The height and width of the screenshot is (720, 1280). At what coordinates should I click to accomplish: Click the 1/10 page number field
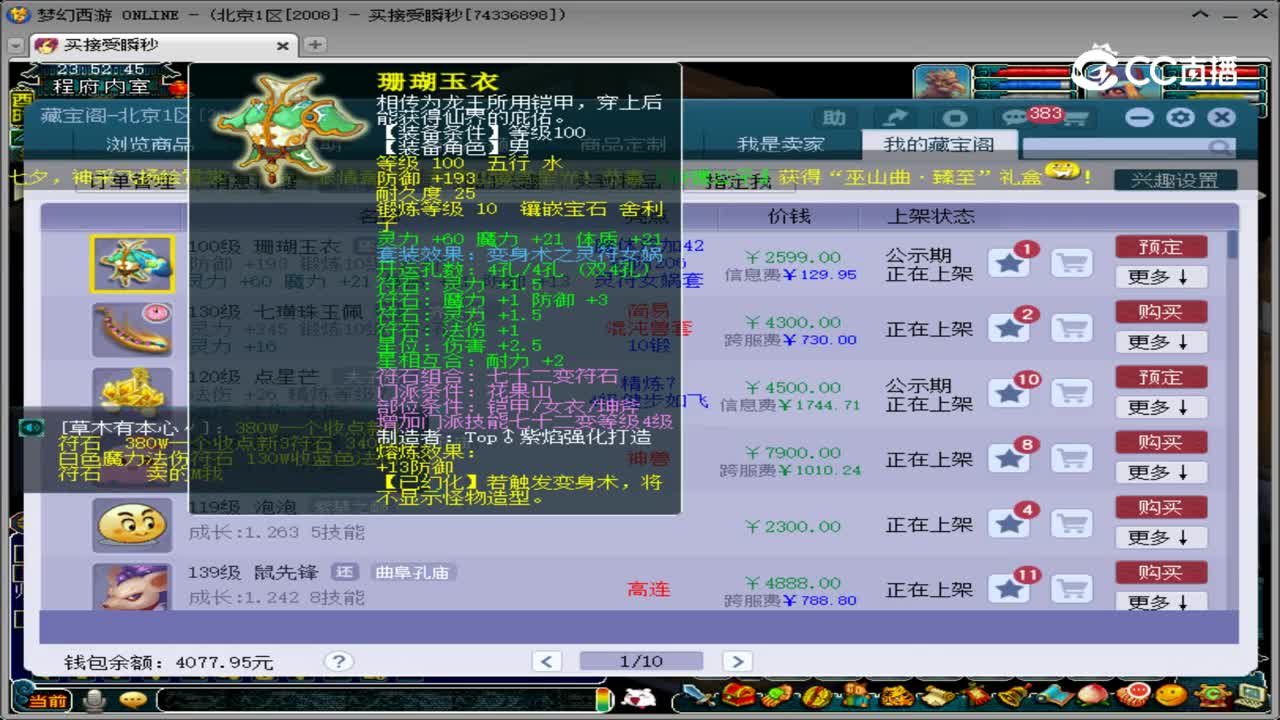pyautogui.click(x=641, y=661)
